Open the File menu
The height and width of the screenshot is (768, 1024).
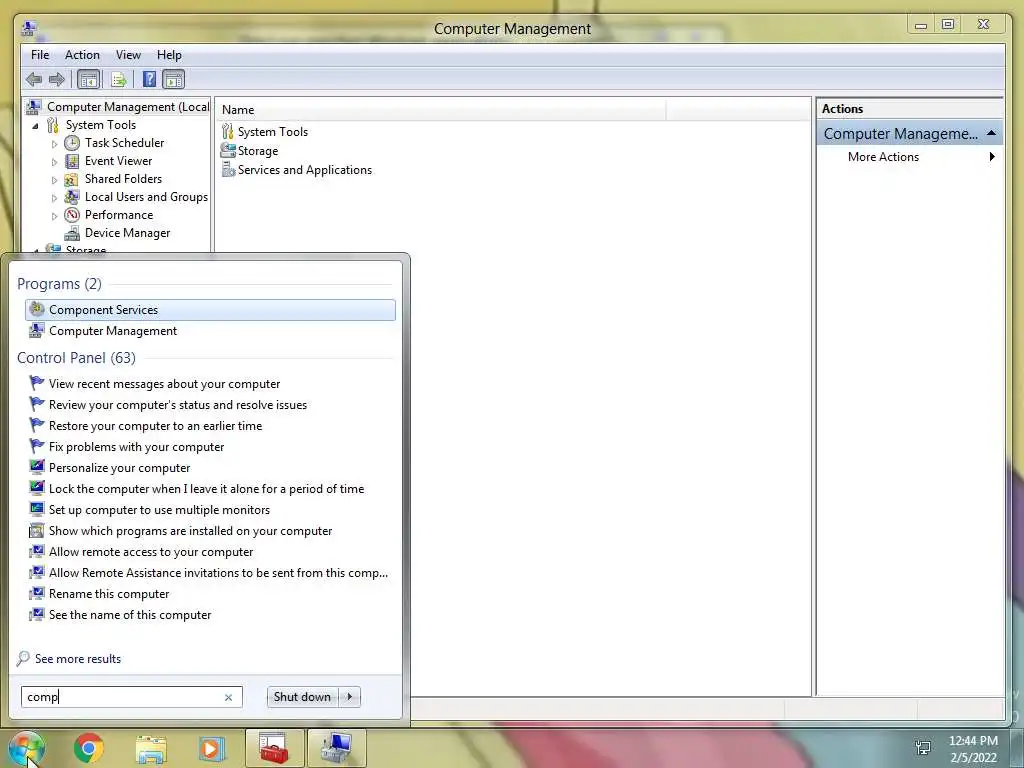[40, 55]
